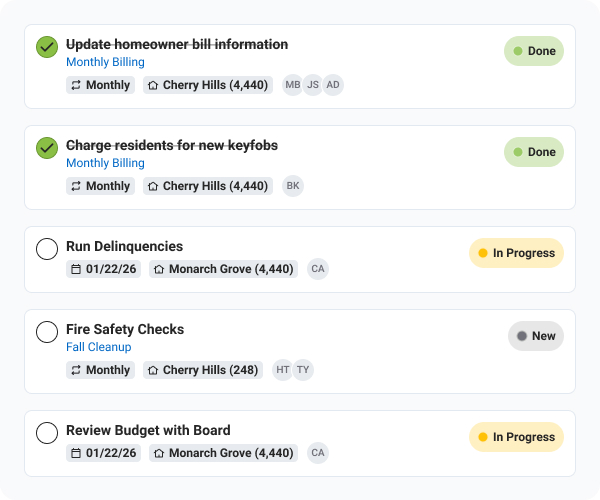This screenshot has height=500, width=600.
Task: Open In Progress status for Run Delinquencies
Action: [516, 253]
